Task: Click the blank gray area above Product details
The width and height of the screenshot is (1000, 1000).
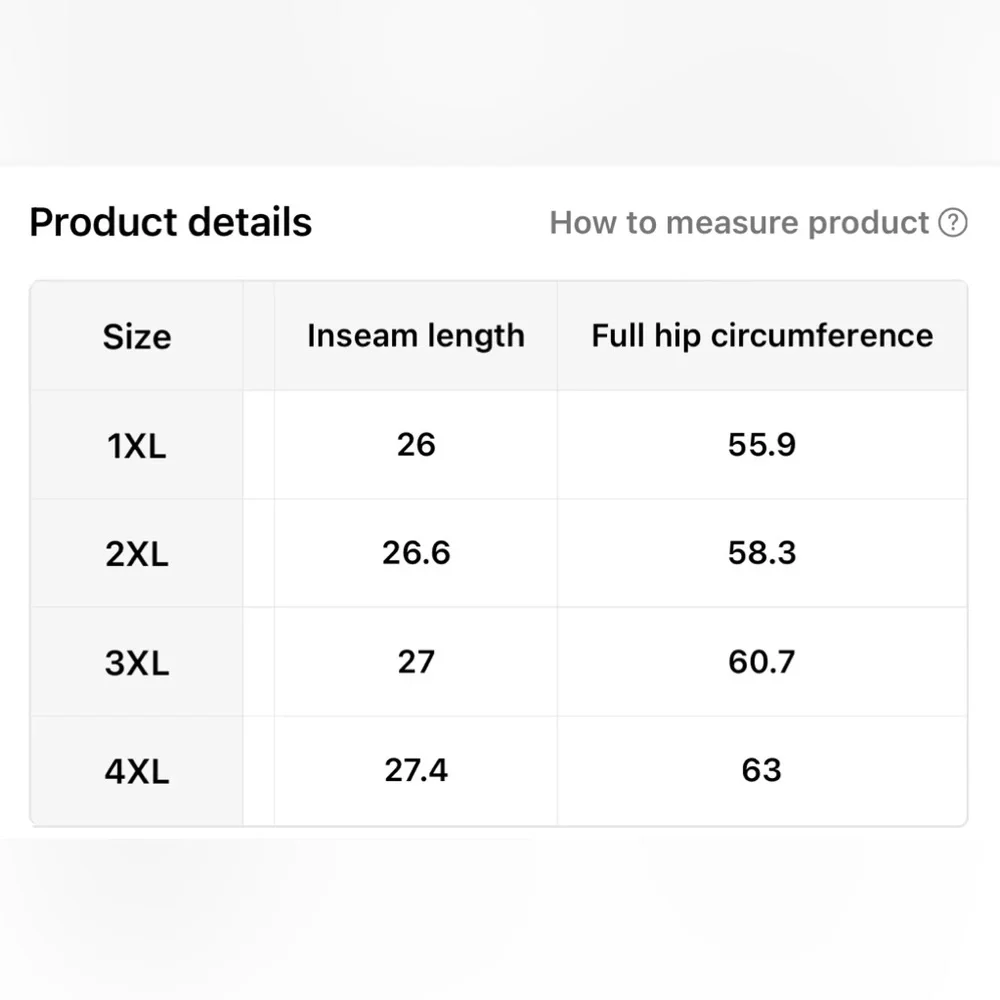Action: pos(500,83)
